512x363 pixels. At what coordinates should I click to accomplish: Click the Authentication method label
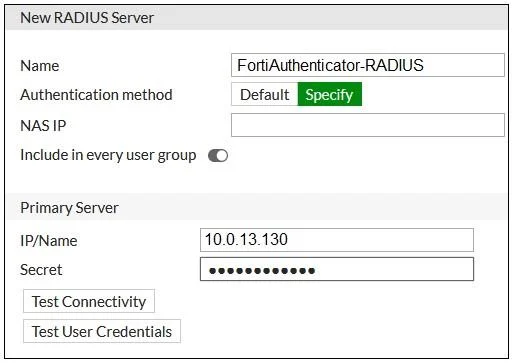[x=96, y=95]
